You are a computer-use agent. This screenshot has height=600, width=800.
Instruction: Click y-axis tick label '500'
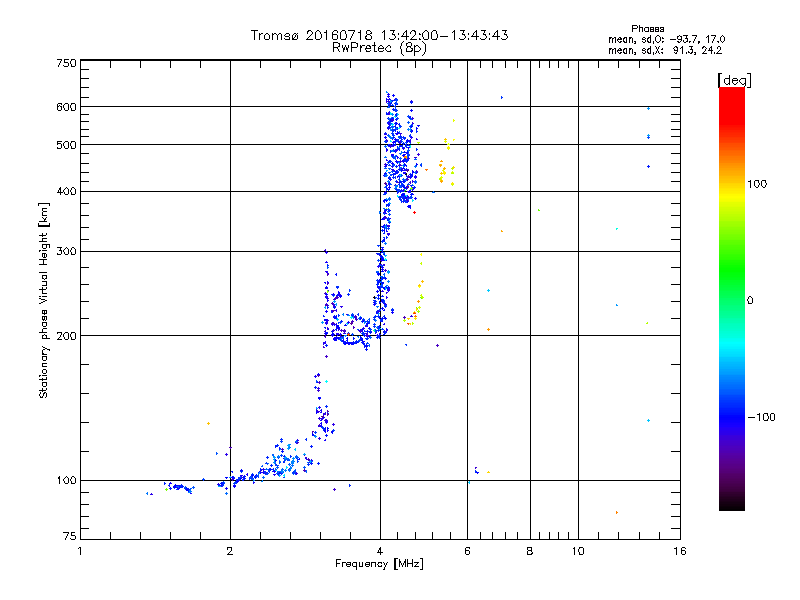coord(66,145)
